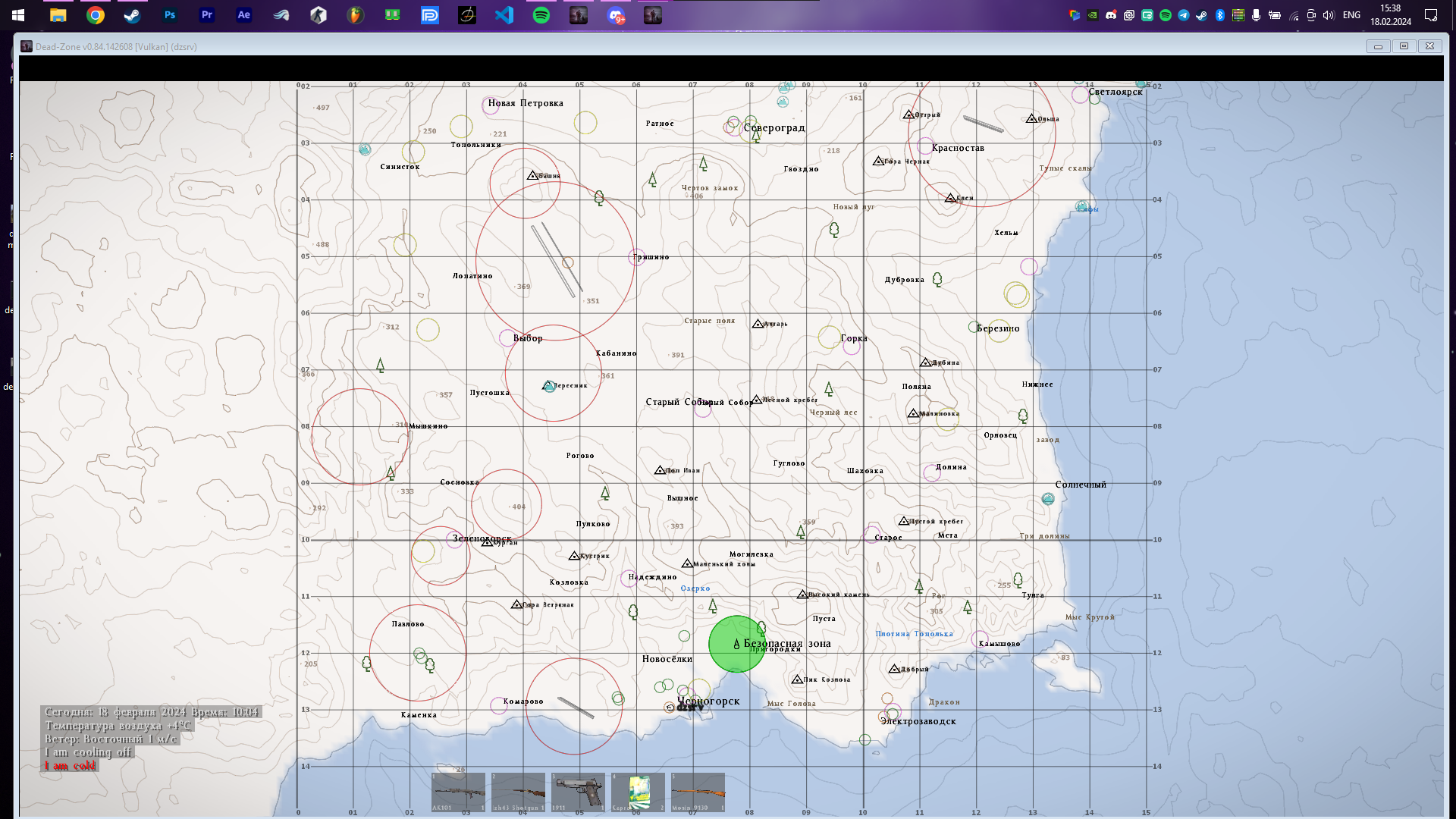
Task: Select the Izh43 Shotgun hotbar slot
Action: (x=518, y=792)
